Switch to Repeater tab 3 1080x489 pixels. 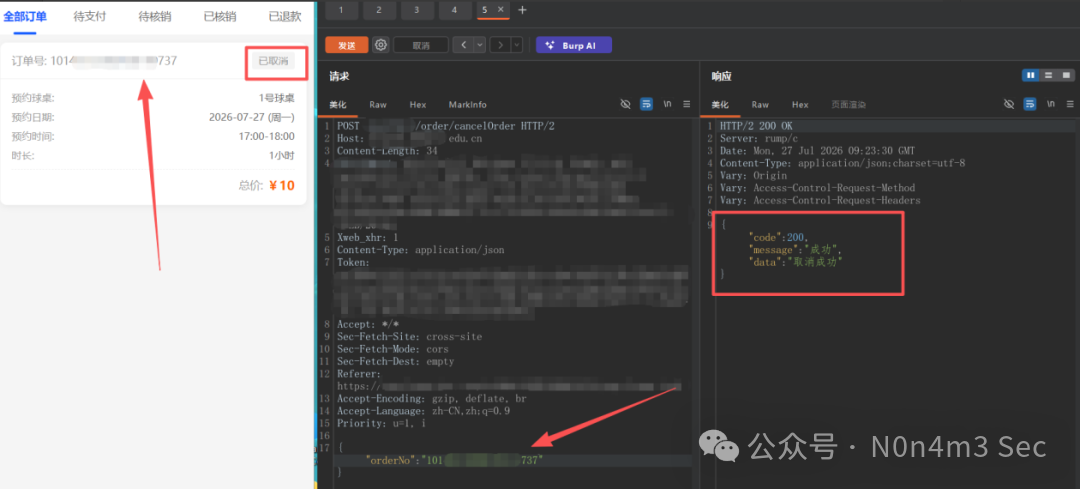[x=416, y=10]
